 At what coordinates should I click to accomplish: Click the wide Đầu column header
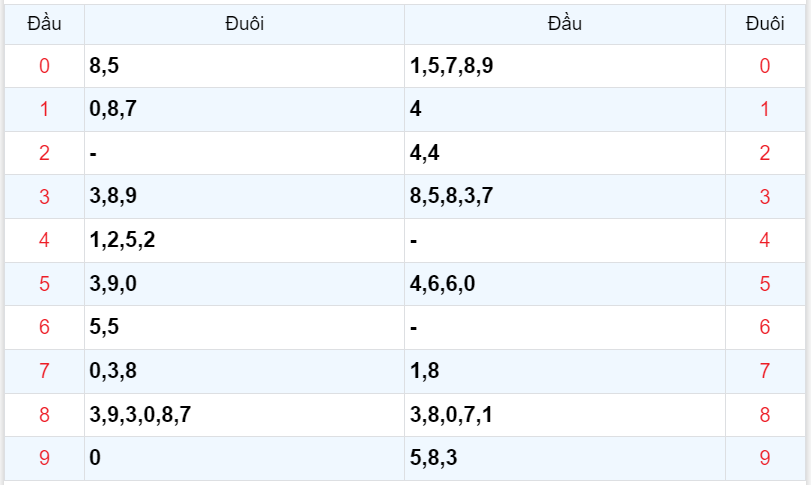(564, 24)
